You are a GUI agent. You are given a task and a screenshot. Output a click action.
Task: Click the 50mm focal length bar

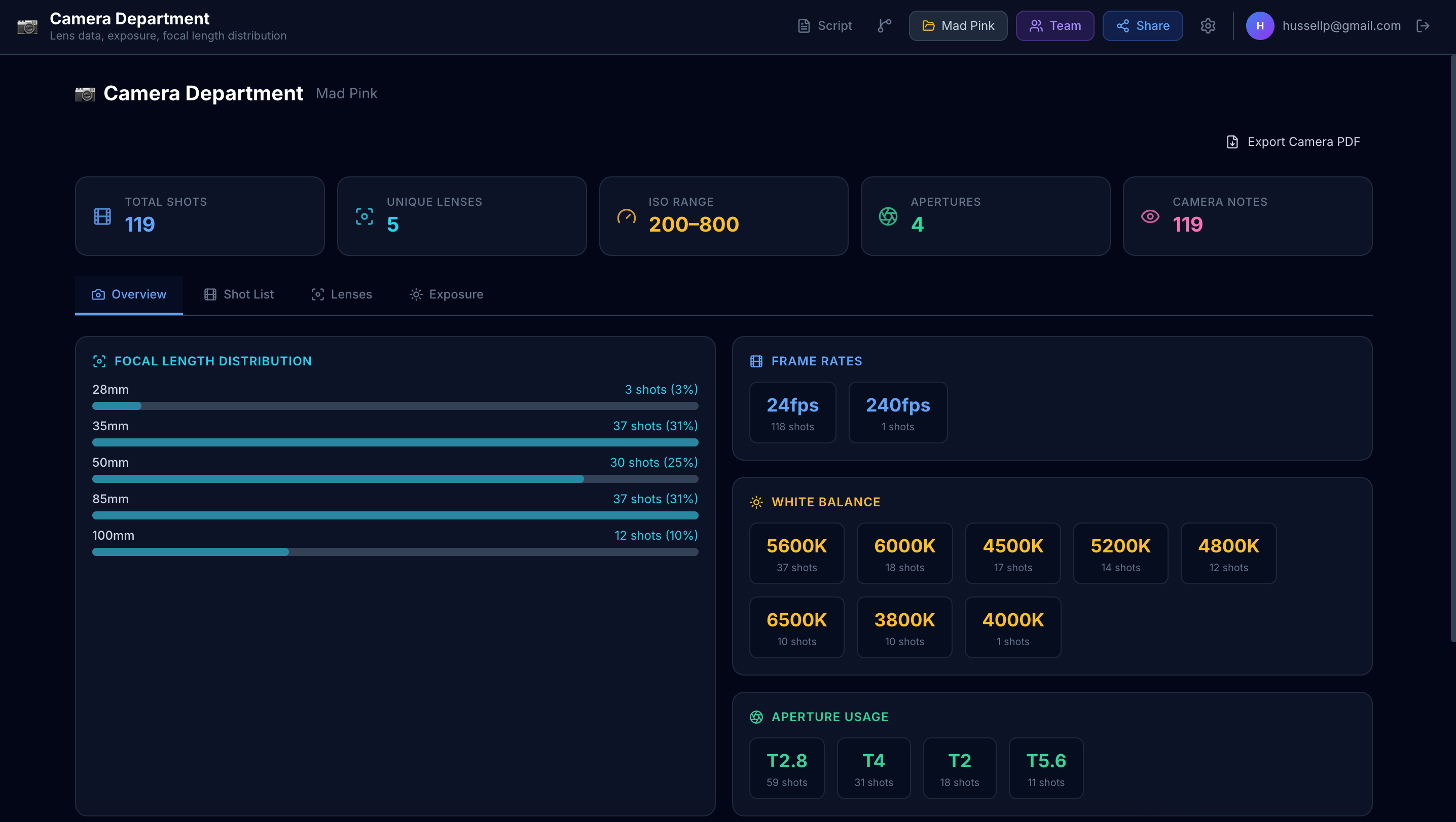coord(395,479)
